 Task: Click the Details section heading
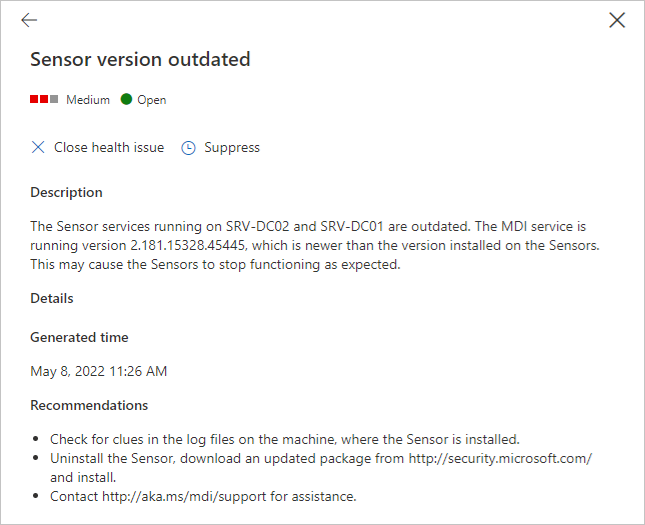(52, 298)
